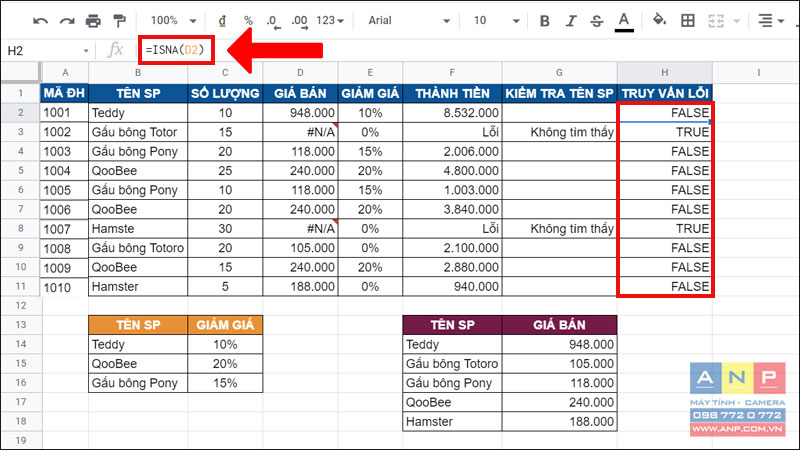
Task: Increase decimal places icon
Action: pos(299,21)
